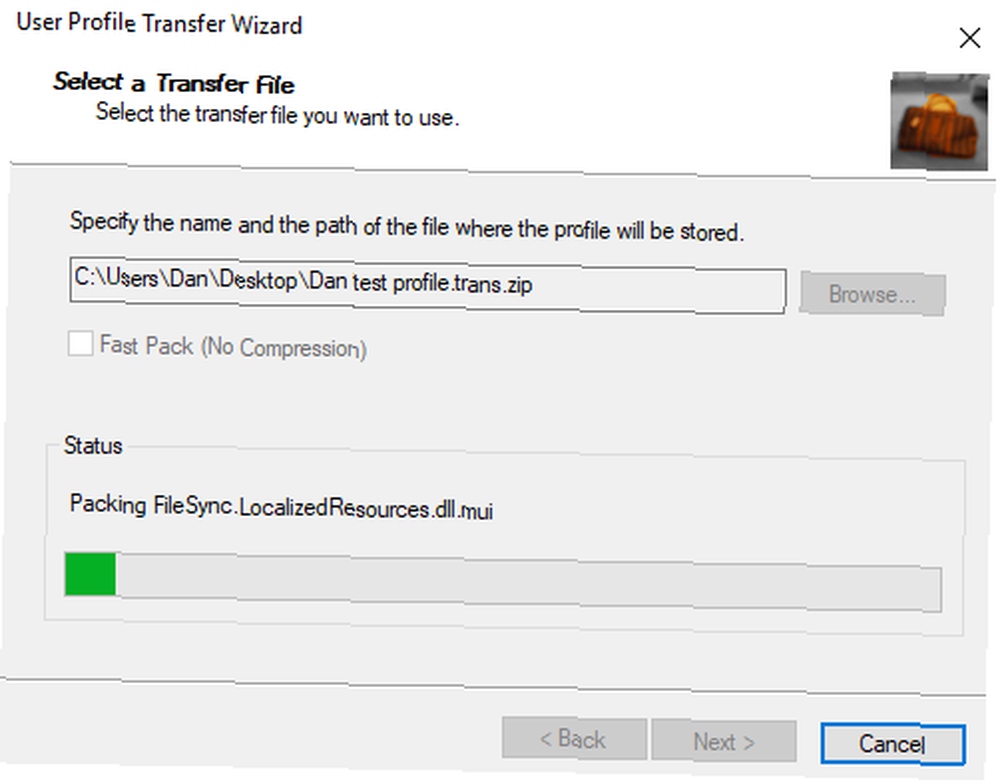Click the User Profile Transfer Wizard title bar text
This screenshot has width=1000, height=784.
(x=159, y=24)
